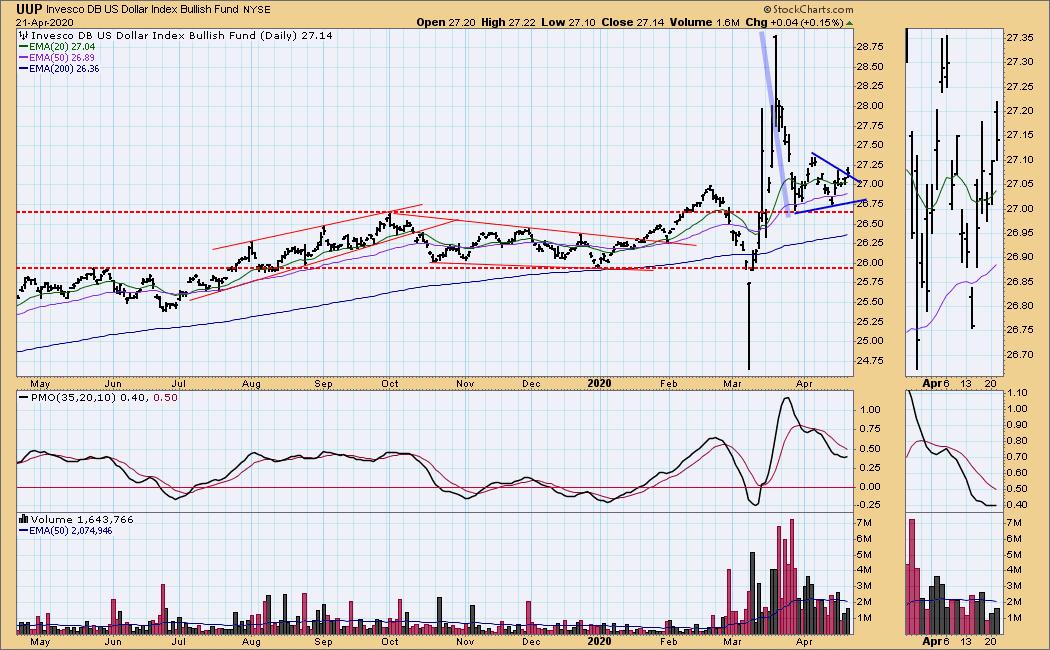Click the 2M volume label in zoom panel
The image size is (1050, 650).
[x=1013, y=602]
